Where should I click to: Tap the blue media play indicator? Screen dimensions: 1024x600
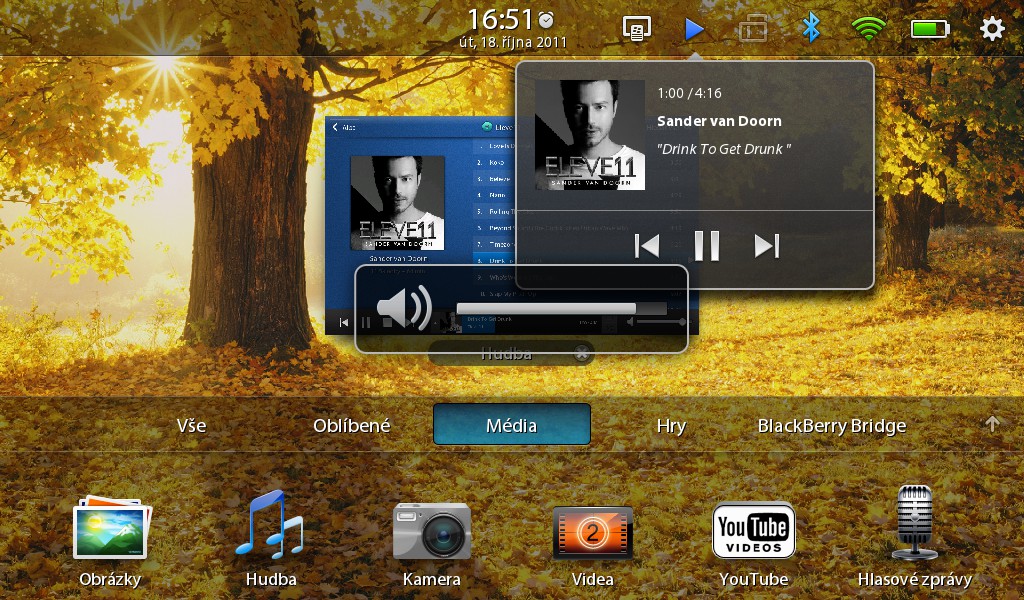(694, 29)
